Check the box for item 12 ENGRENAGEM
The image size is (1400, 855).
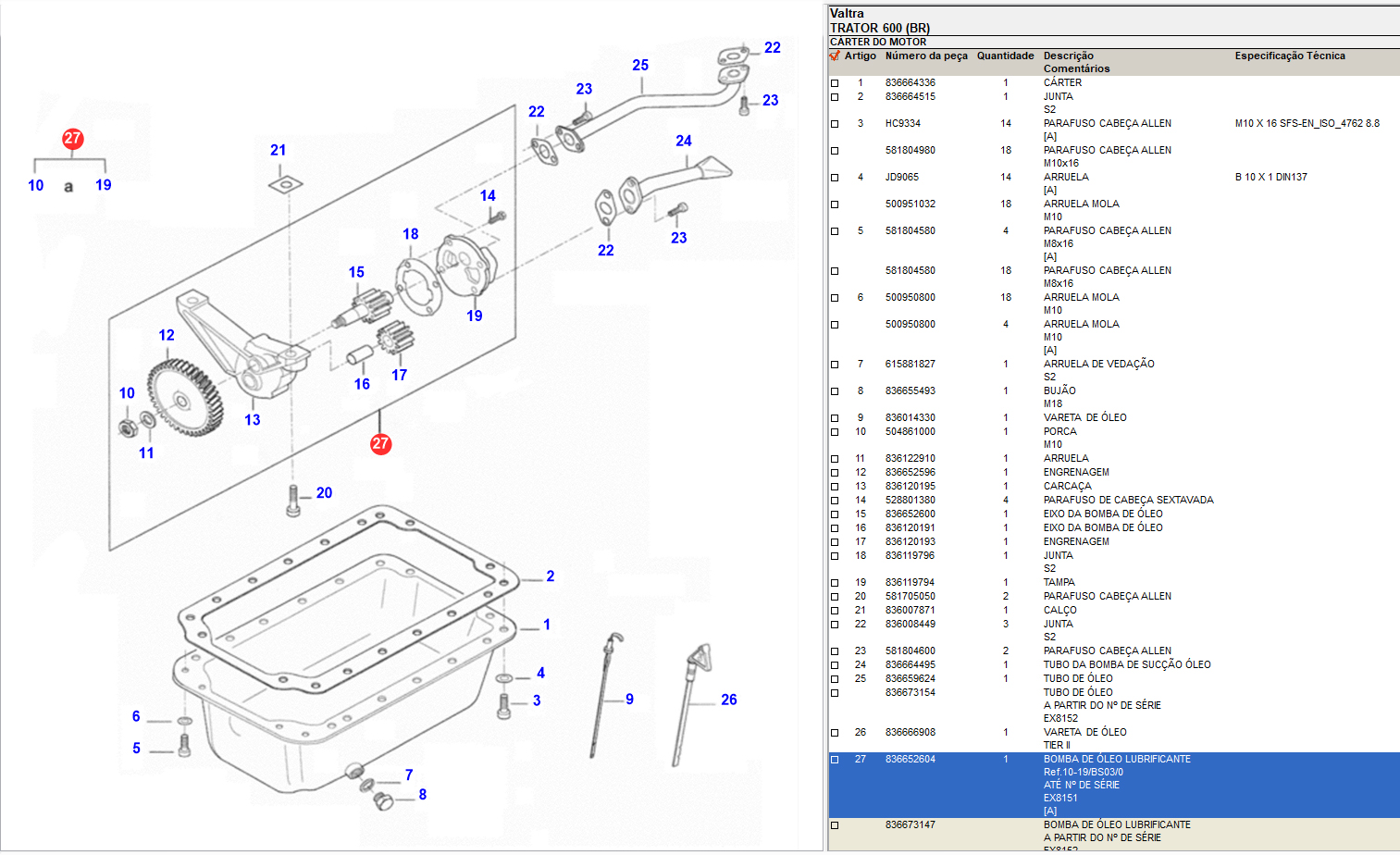pos(835,473)
